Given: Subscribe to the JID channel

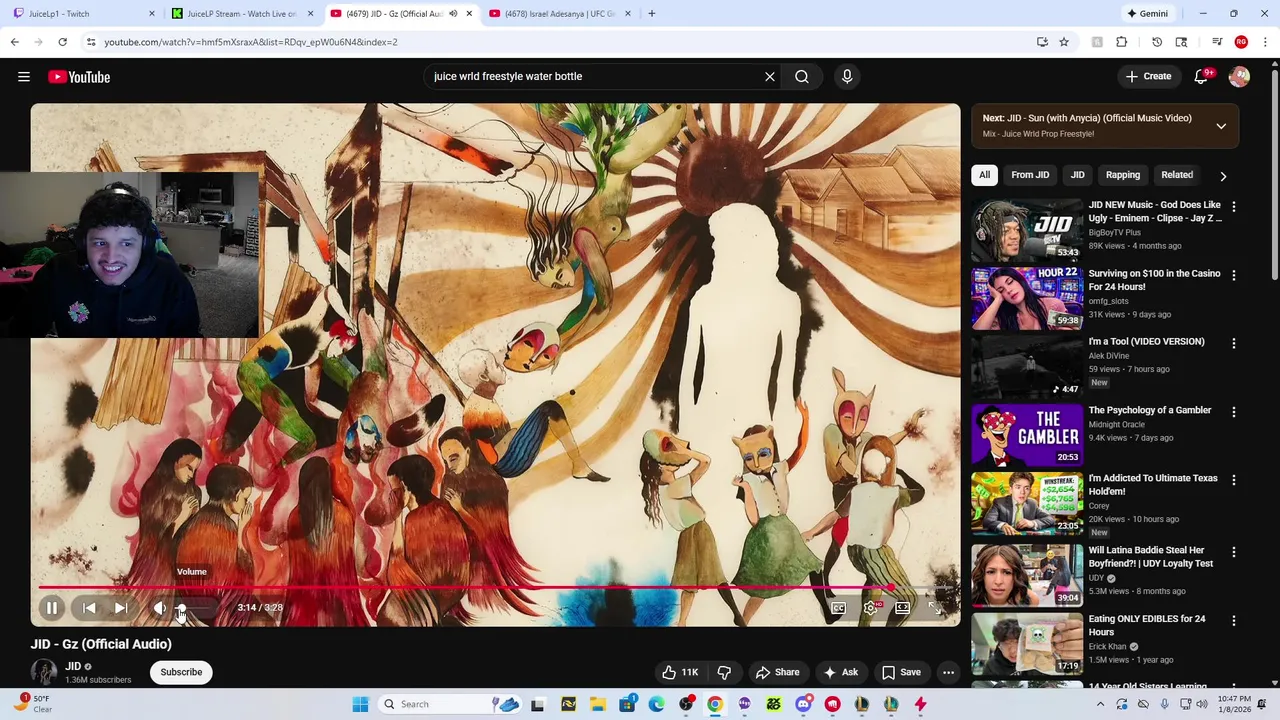Looking at the screenshot, I should (x=181, y=672).
